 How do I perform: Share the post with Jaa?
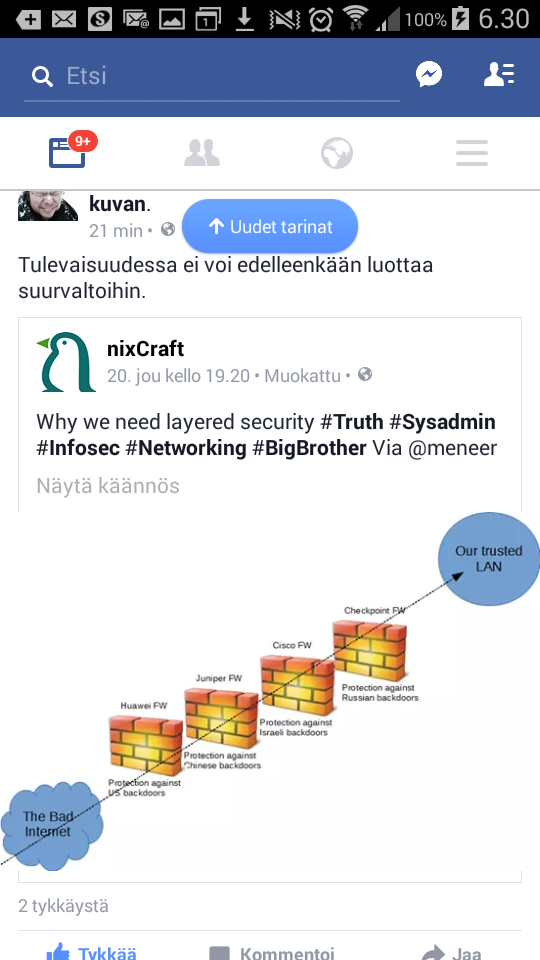click(x=451, y=953)
